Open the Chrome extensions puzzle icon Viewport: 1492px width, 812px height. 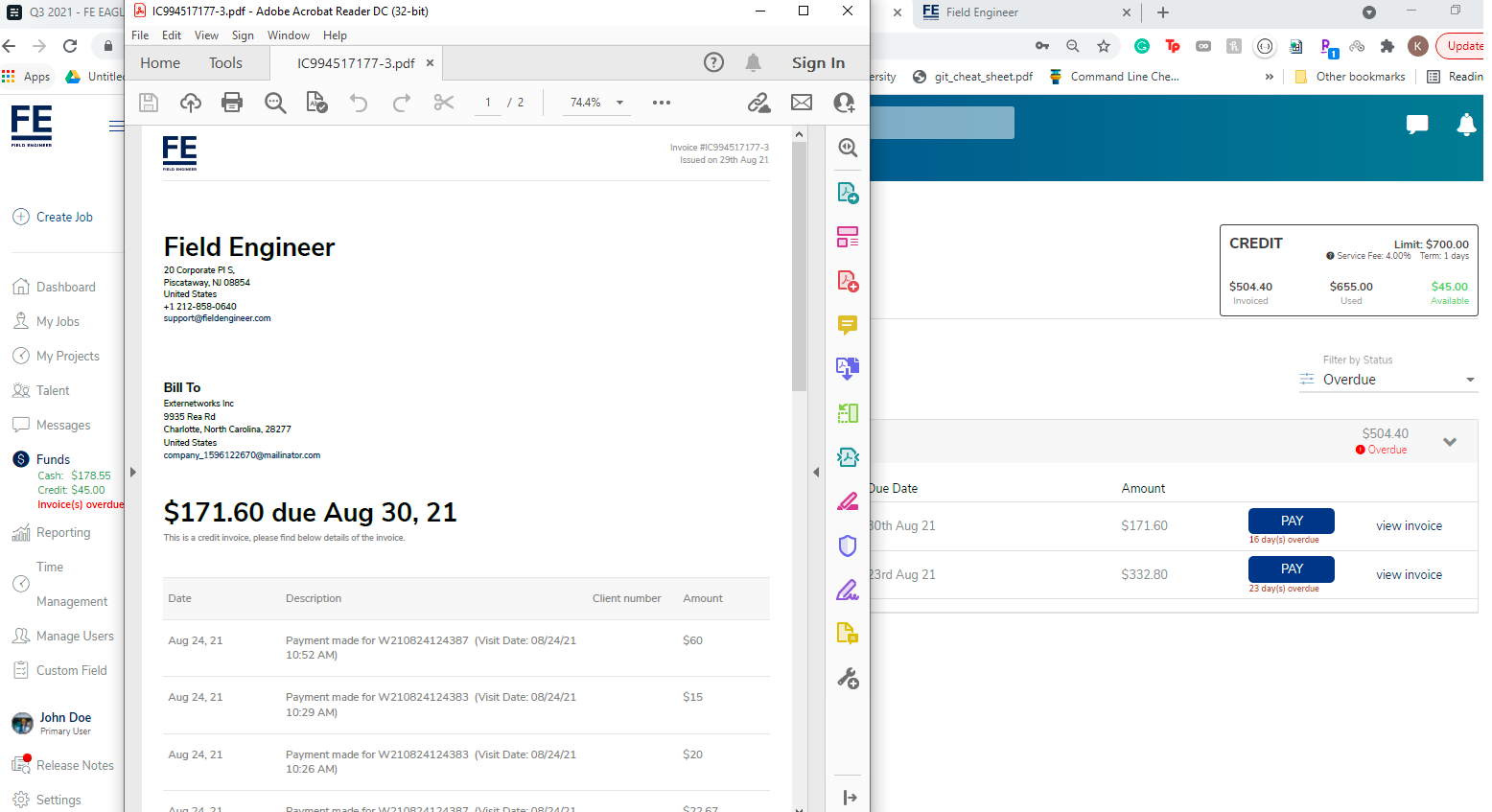1387,46
